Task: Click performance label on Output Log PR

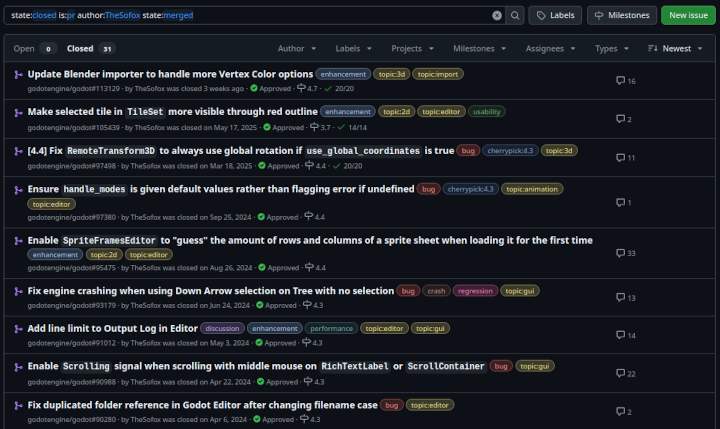Action: (x=331, y=329)
